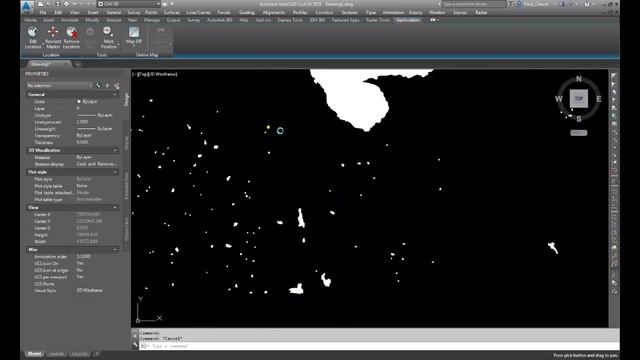Click the Transparency ByLayer value
The height and width of the screenshot is (360, 640).
[x=84, y=136]
